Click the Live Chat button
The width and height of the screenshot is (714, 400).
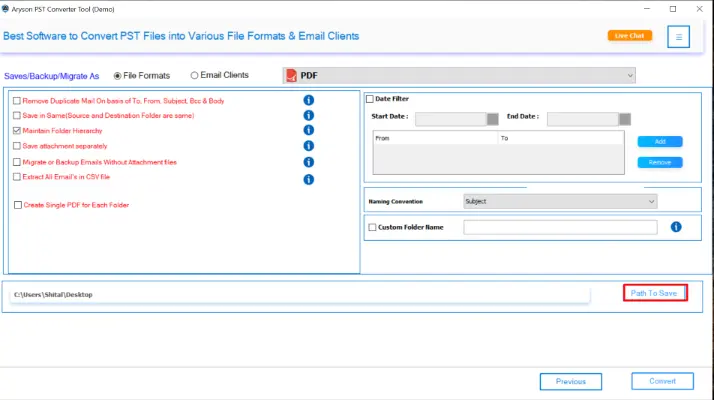[629, 36]
